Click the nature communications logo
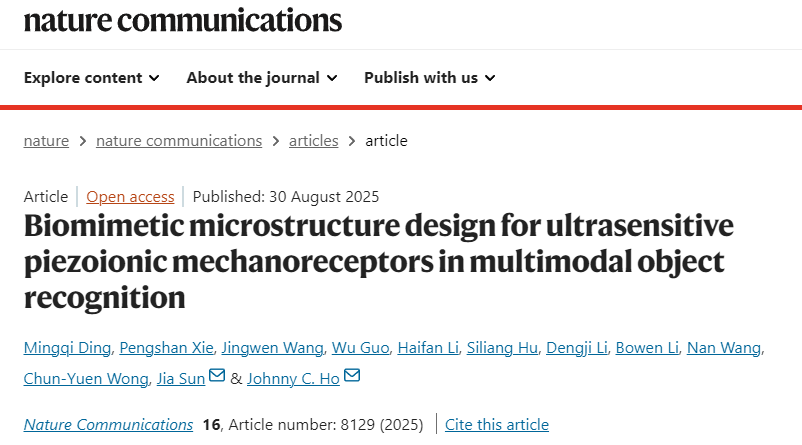This screenshot has width=802, height=445. (x=183, y=21)
